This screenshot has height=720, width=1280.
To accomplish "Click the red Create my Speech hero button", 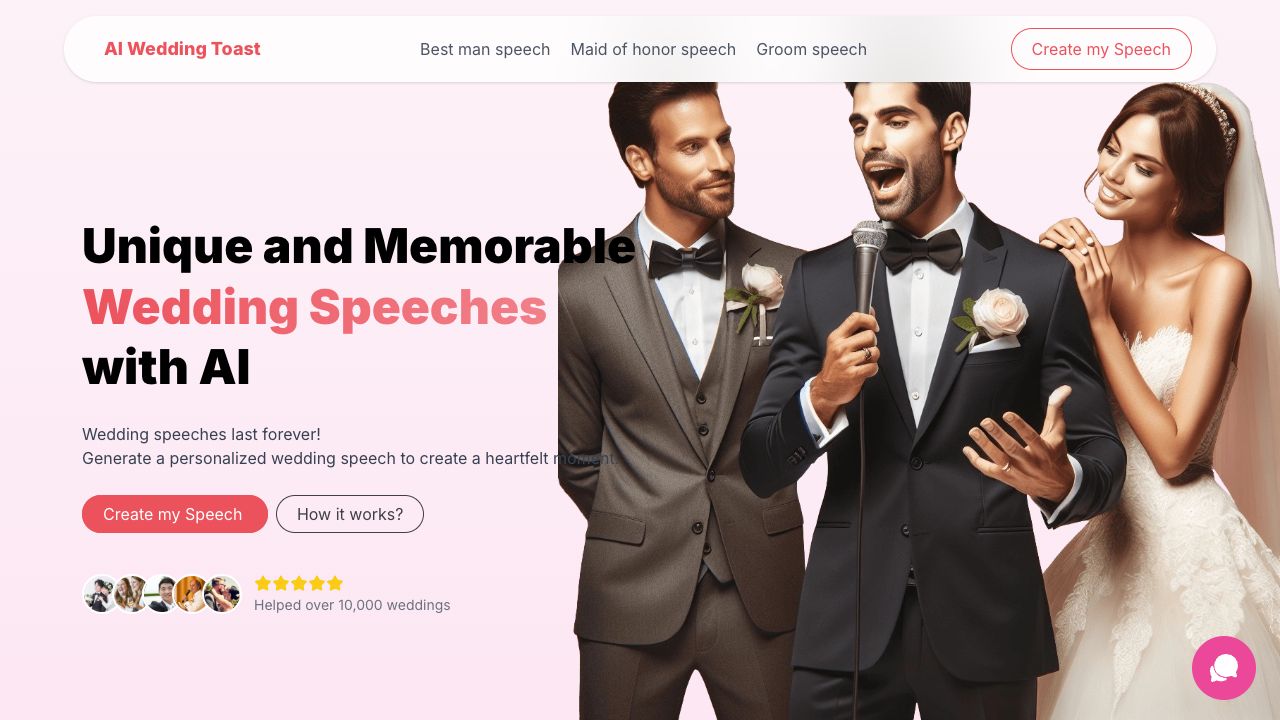I will 174,514.
